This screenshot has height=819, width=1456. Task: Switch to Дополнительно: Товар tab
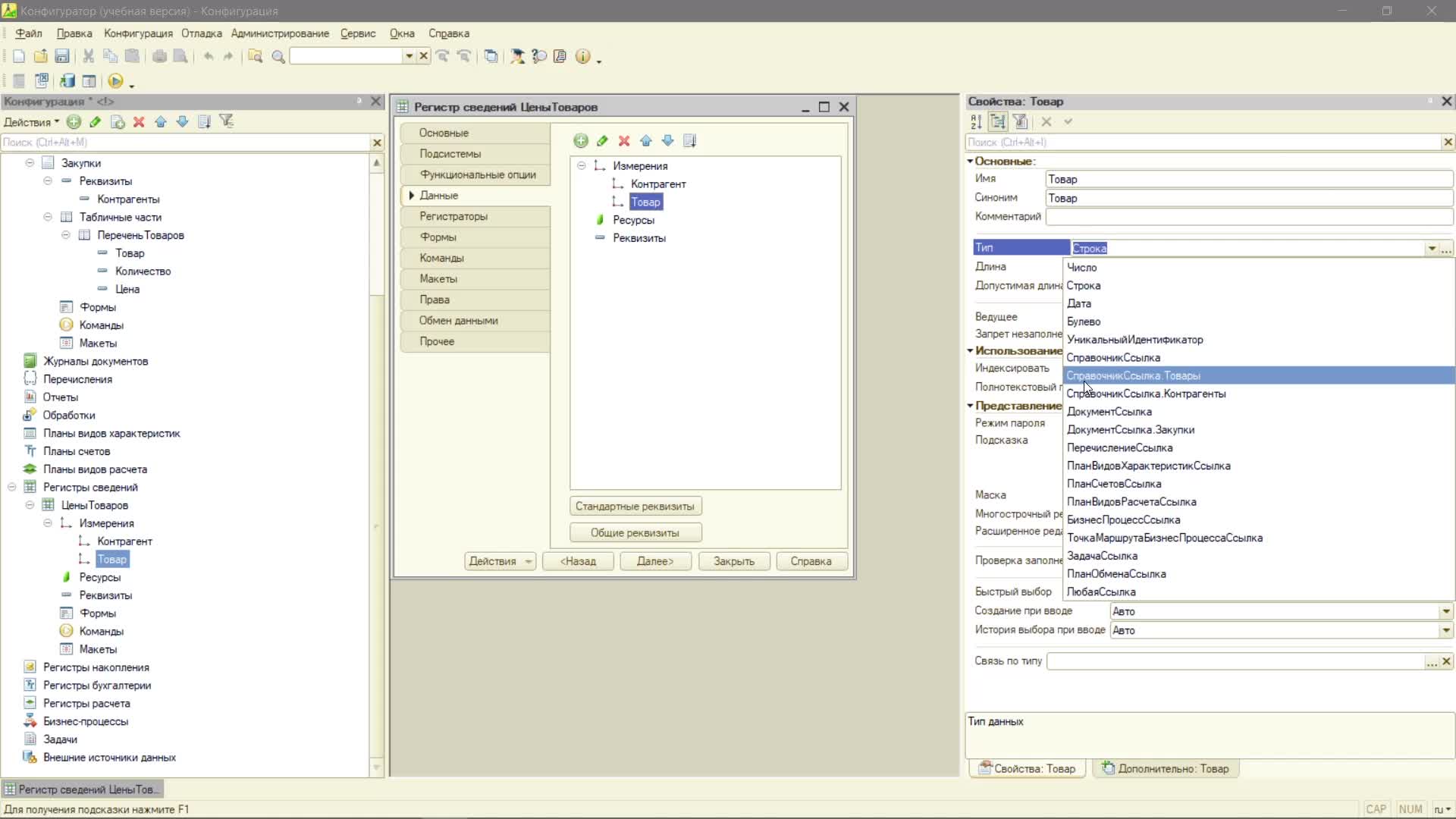click(1166, 768)
